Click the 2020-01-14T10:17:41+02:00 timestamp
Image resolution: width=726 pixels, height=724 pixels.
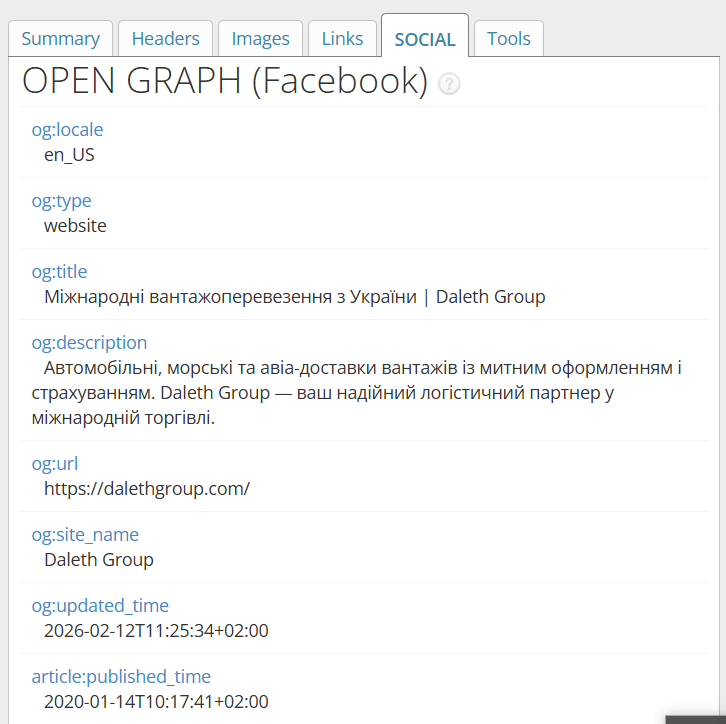(156, 701)
